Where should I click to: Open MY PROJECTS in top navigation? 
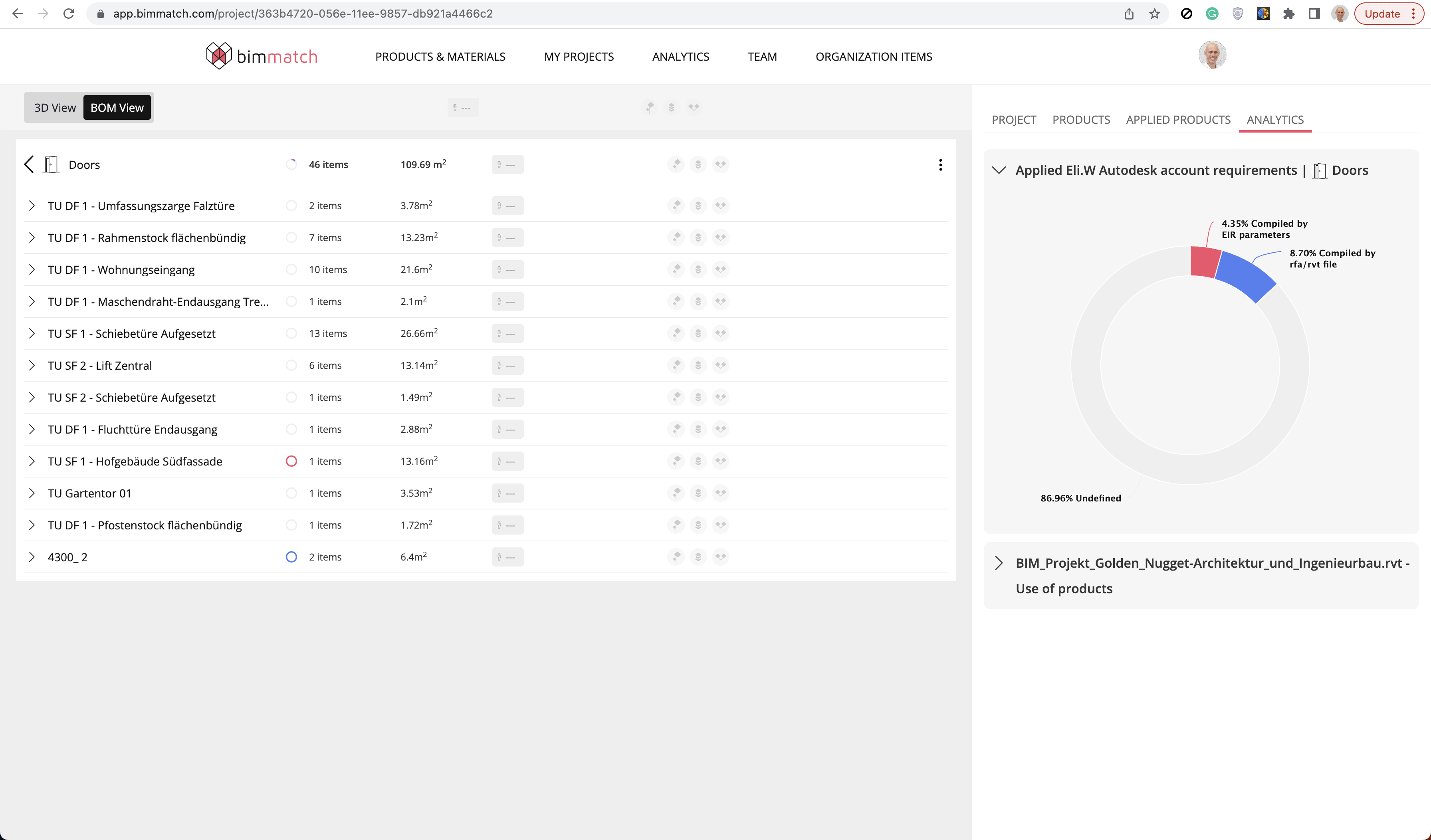579,57
